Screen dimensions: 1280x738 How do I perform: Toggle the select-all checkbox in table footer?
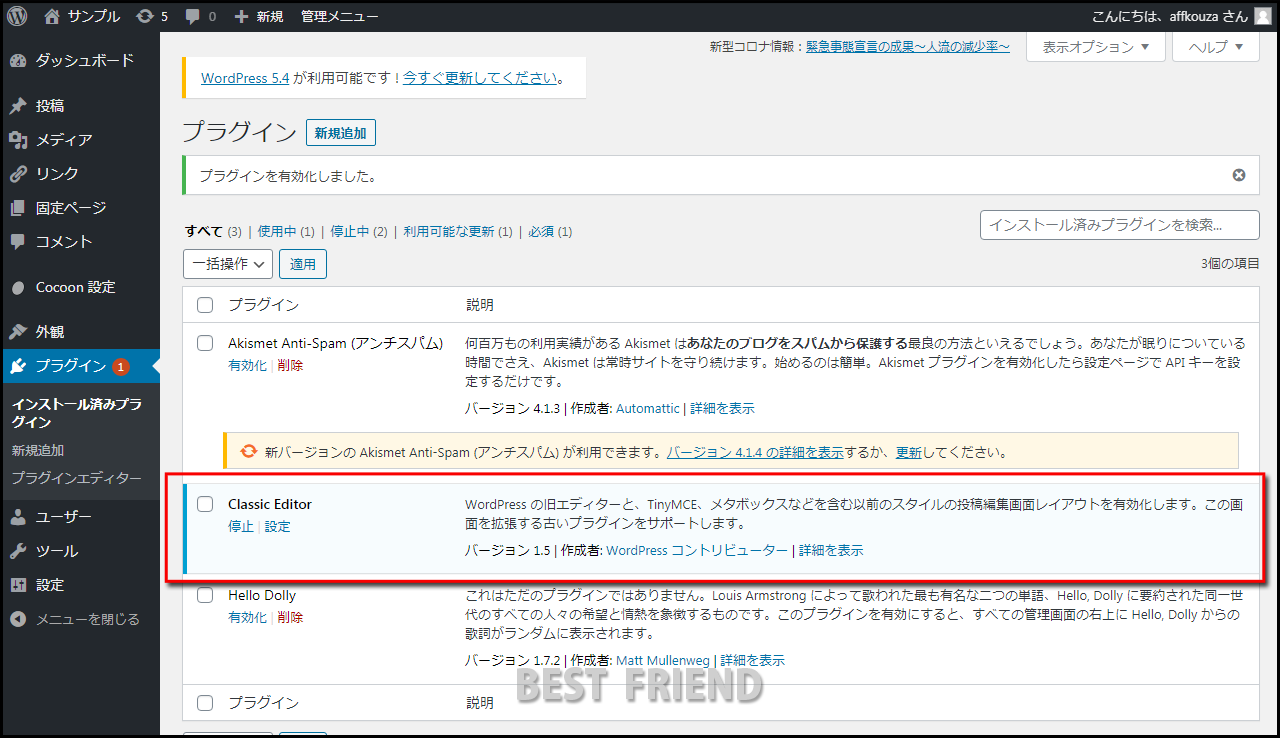(x=205, y=703)
